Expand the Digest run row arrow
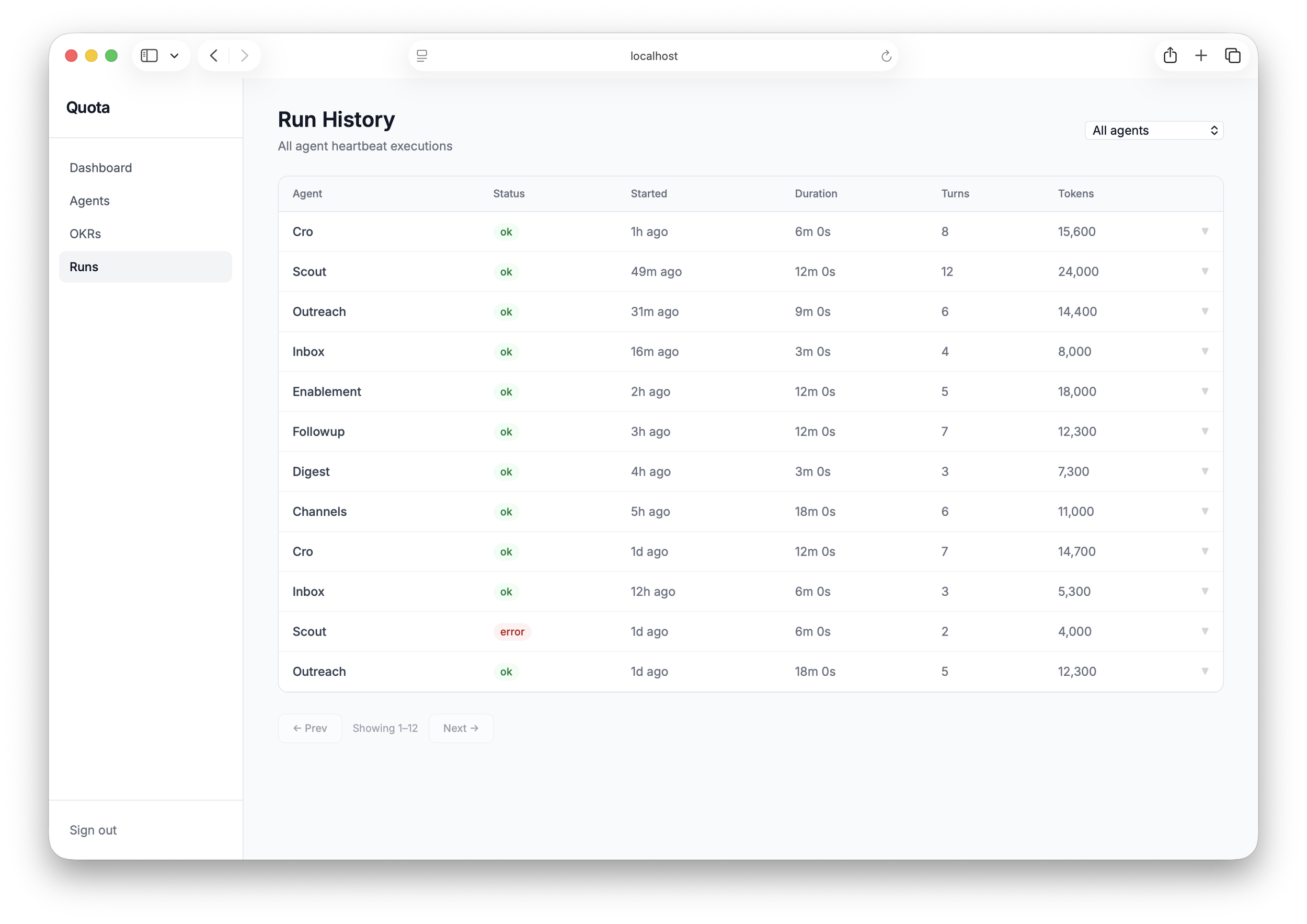 pyautogui.click(x=1205, y=471)
